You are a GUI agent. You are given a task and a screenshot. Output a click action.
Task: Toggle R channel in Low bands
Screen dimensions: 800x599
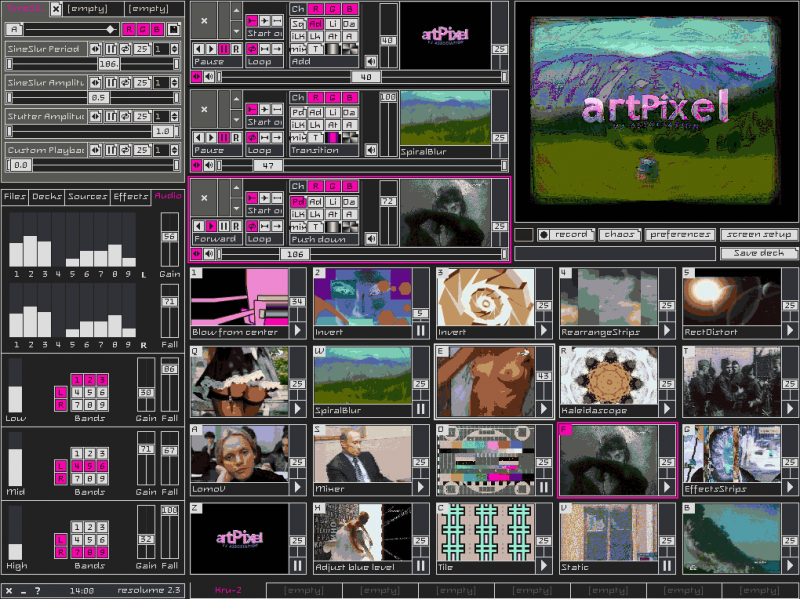[61, 405]
